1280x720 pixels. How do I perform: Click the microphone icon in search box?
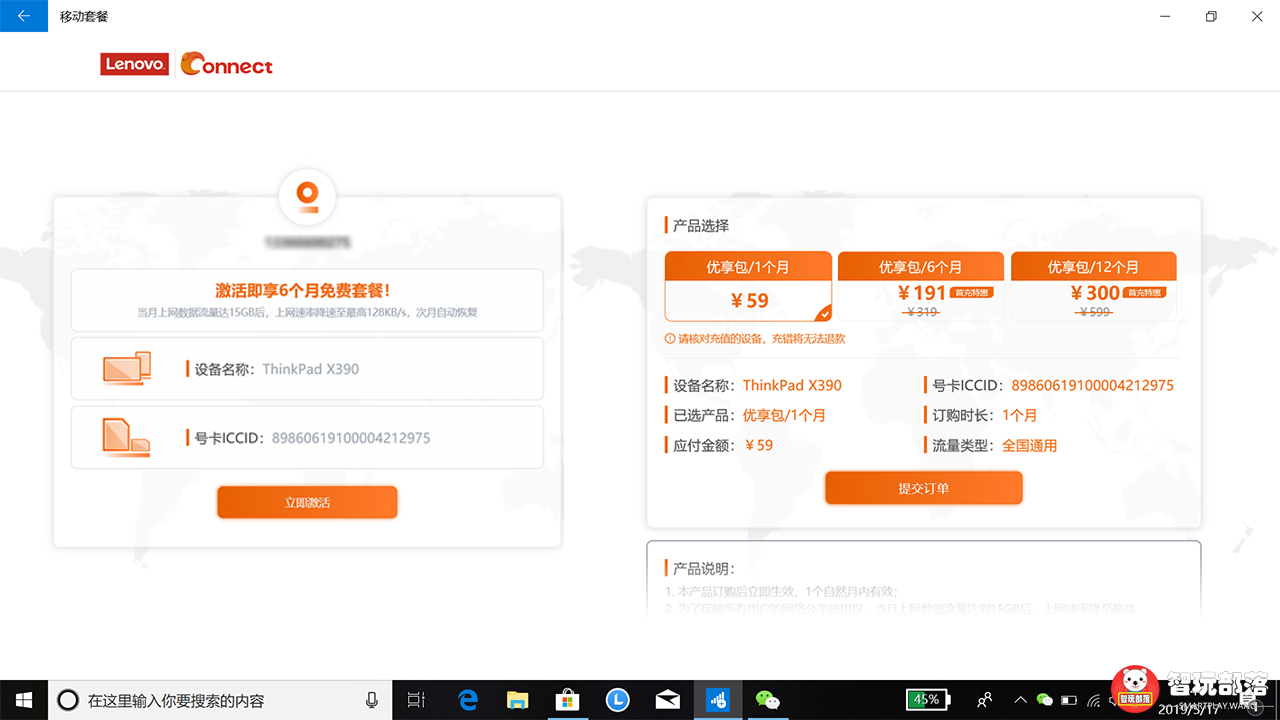pos(372,700)
